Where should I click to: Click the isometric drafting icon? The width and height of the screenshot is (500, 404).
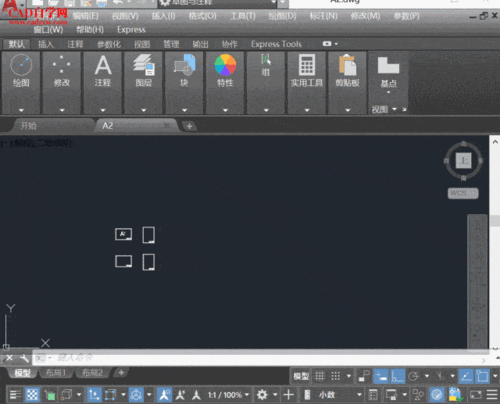(440, 377)
